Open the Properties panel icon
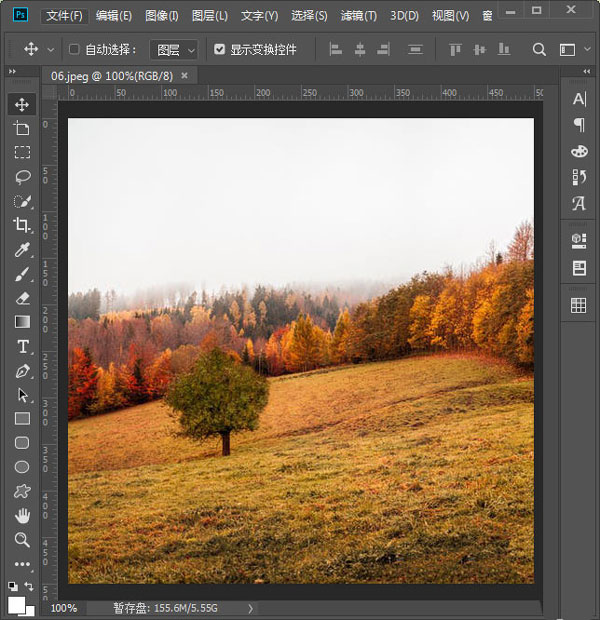The height and width of the screenshot is (620, 600). click(x=579, y=268)
